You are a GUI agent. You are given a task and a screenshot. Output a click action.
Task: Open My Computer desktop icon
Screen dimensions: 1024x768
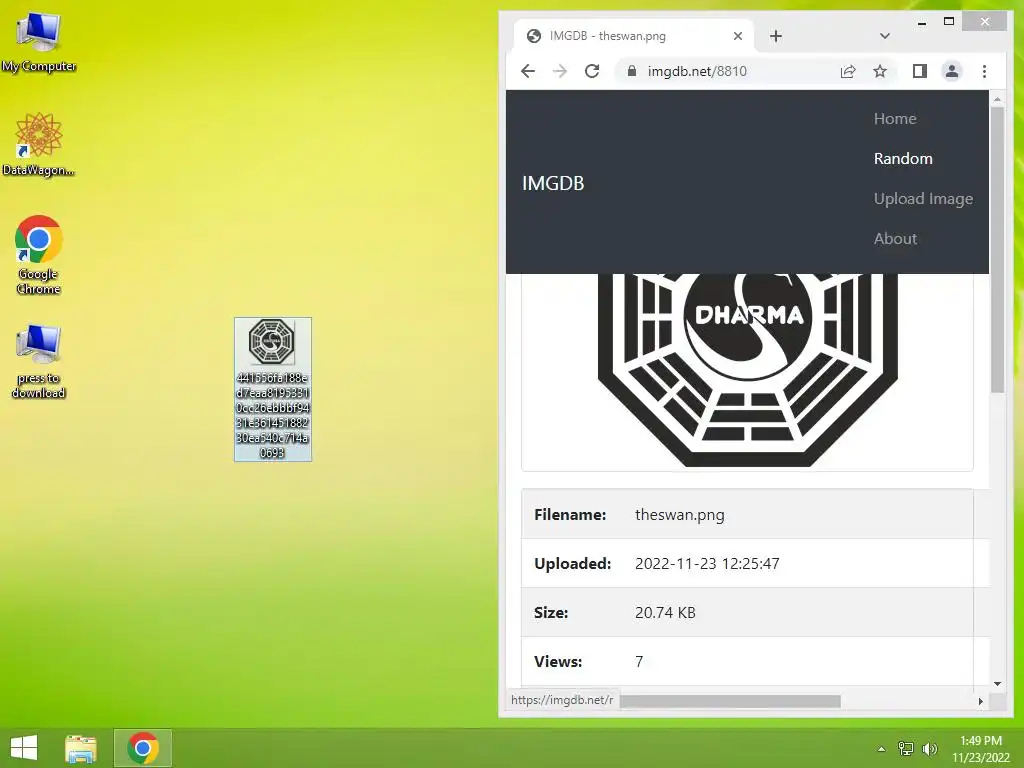pos(39,42)
